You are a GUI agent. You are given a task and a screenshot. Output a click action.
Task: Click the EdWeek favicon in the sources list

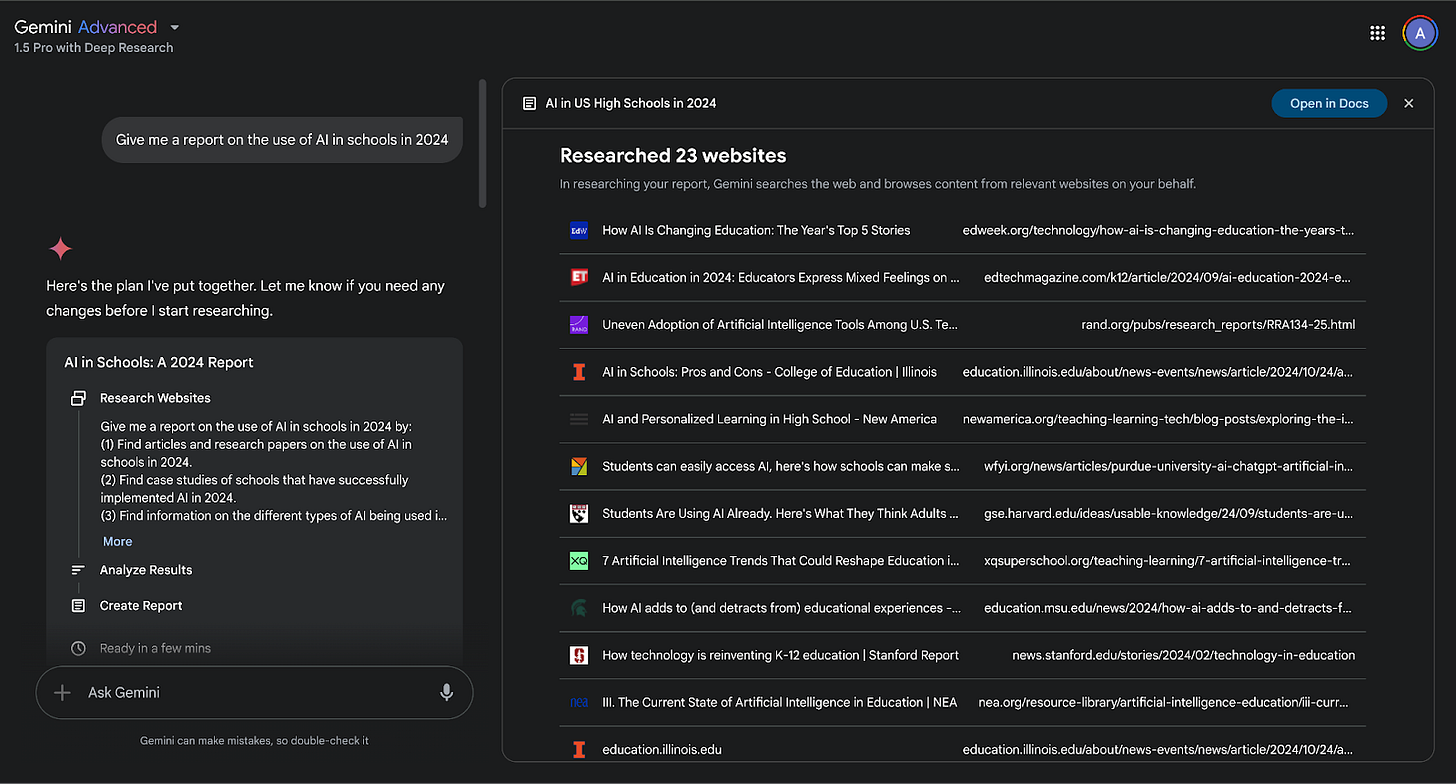click(x=578, y=230)
